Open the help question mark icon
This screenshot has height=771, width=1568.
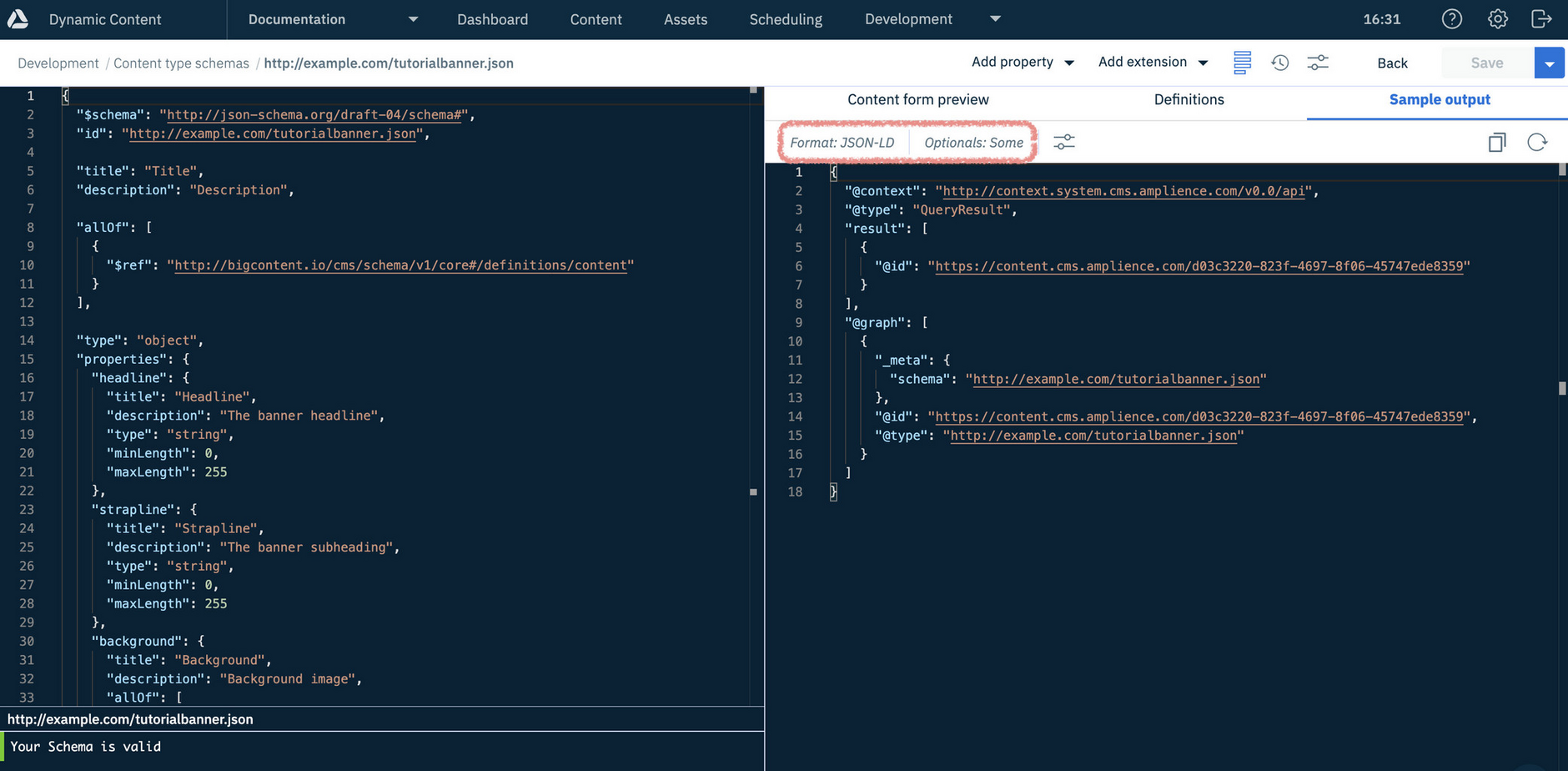click(1452, 19)
